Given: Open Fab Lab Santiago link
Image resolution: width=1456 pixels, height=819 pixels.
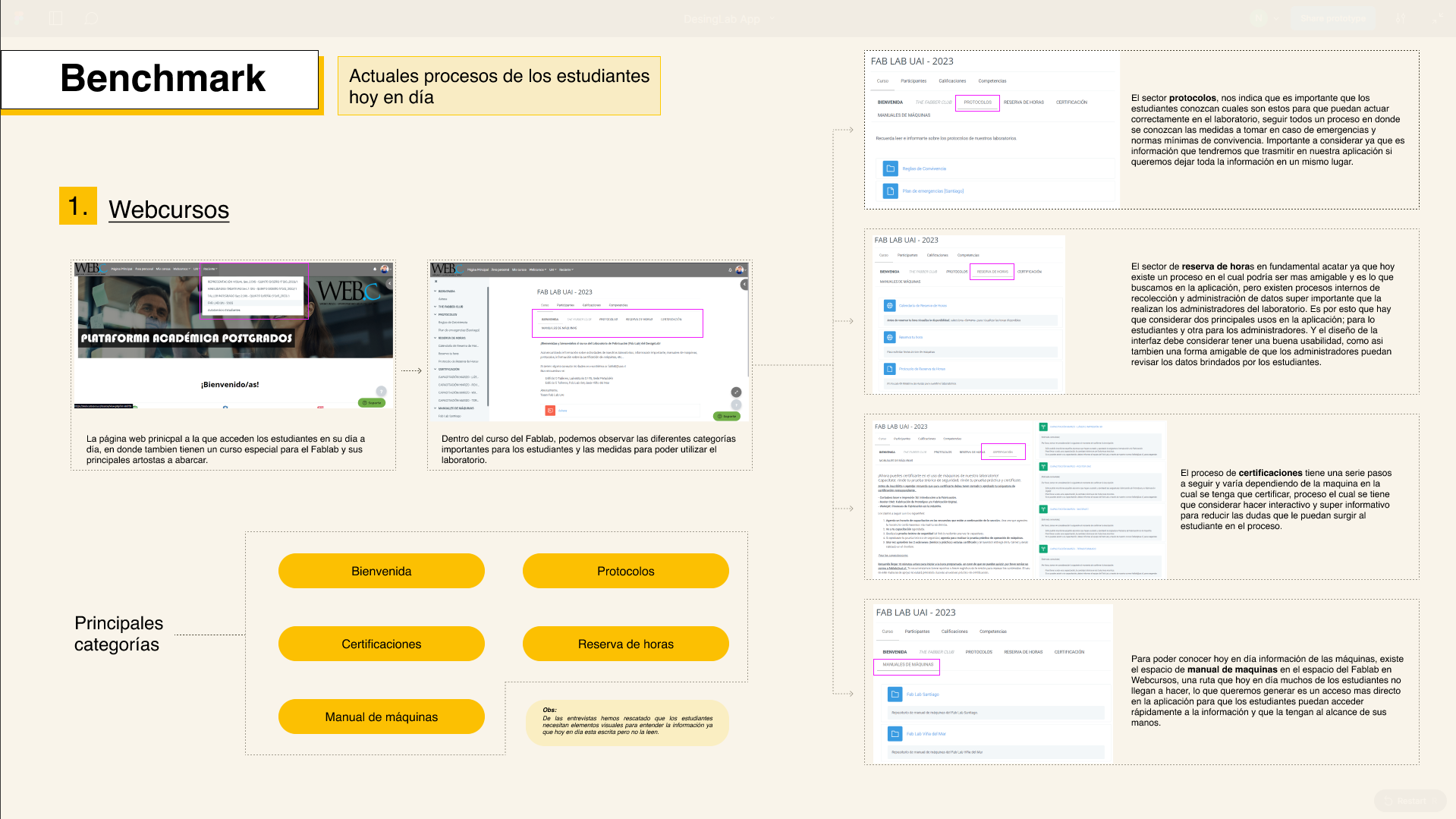Looking at the screenshot, I should coord(923,694).
